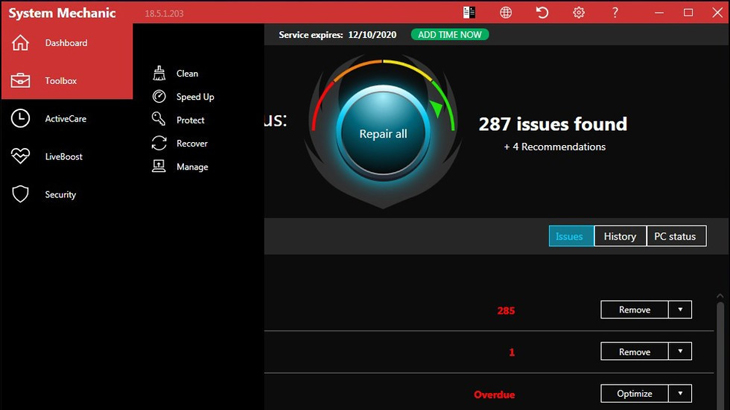Click Optimize button in the Overdue row

tap(635, 394)
